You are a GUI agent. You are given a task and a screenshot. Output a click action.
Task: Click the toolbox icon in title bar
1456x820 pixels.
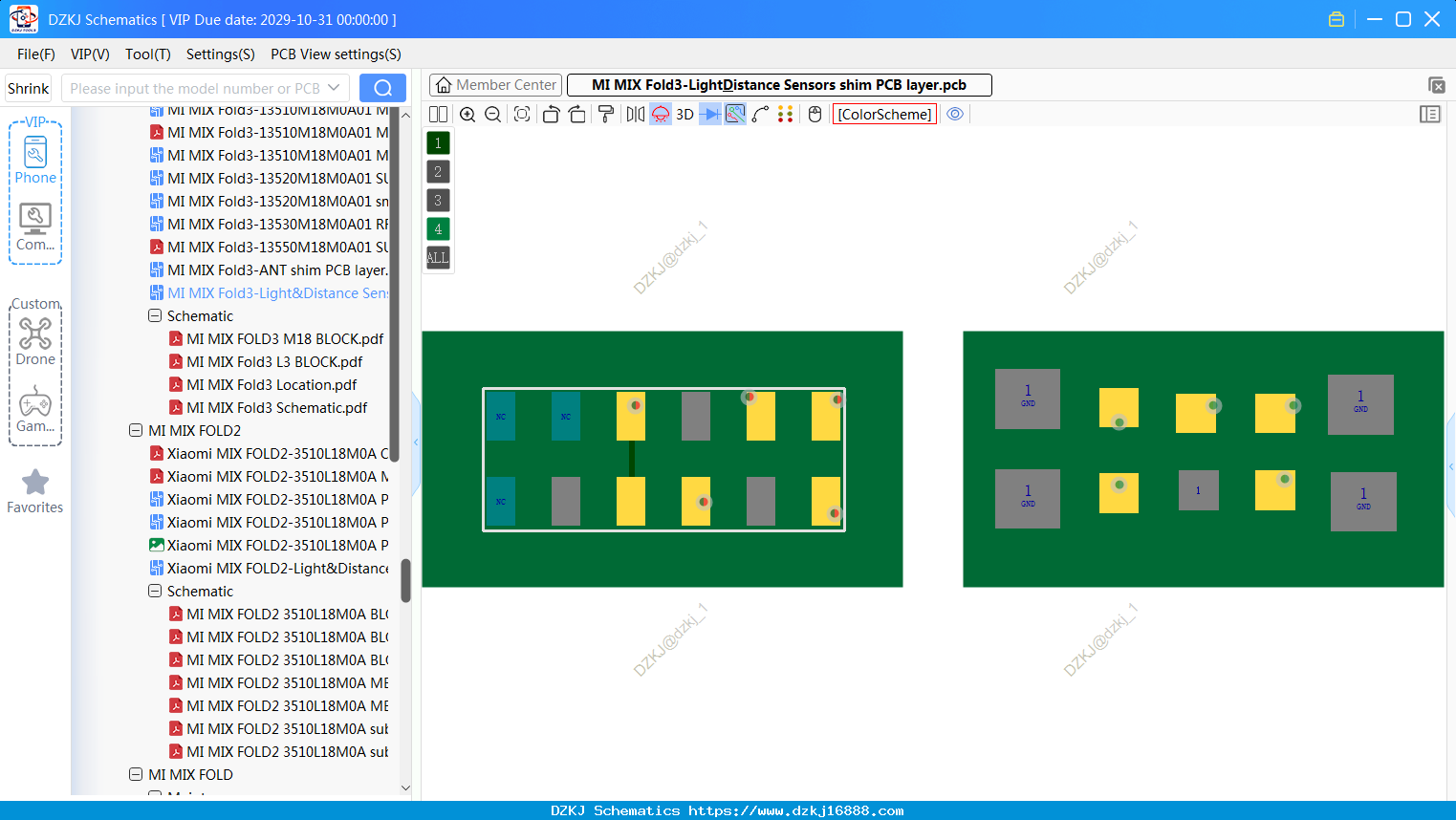(x=1336, y=19)
